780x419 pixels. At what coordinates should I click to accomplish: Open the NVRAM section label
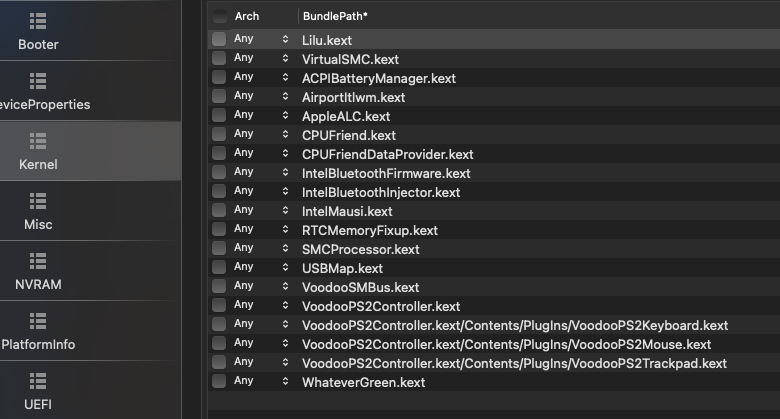(x=38, y=285)
